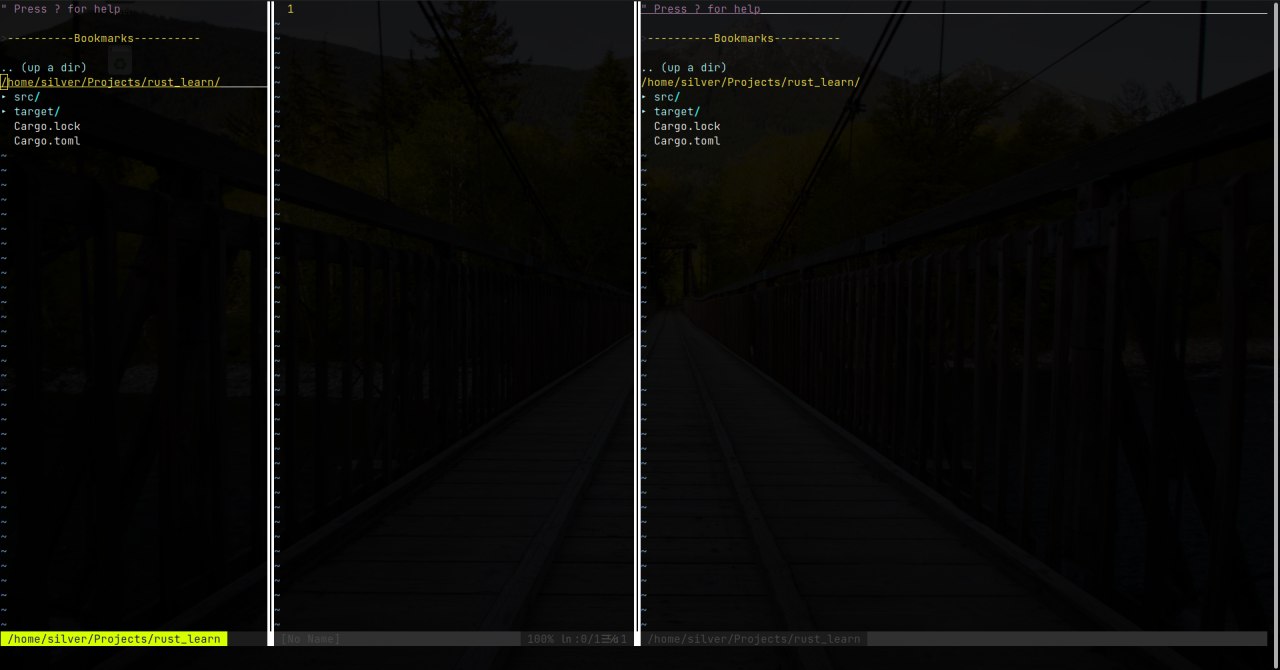Select Cargo.lock in left NERDTree
Image resolution: width=1280 pixels, height=670 pixels.
(47, 126)
